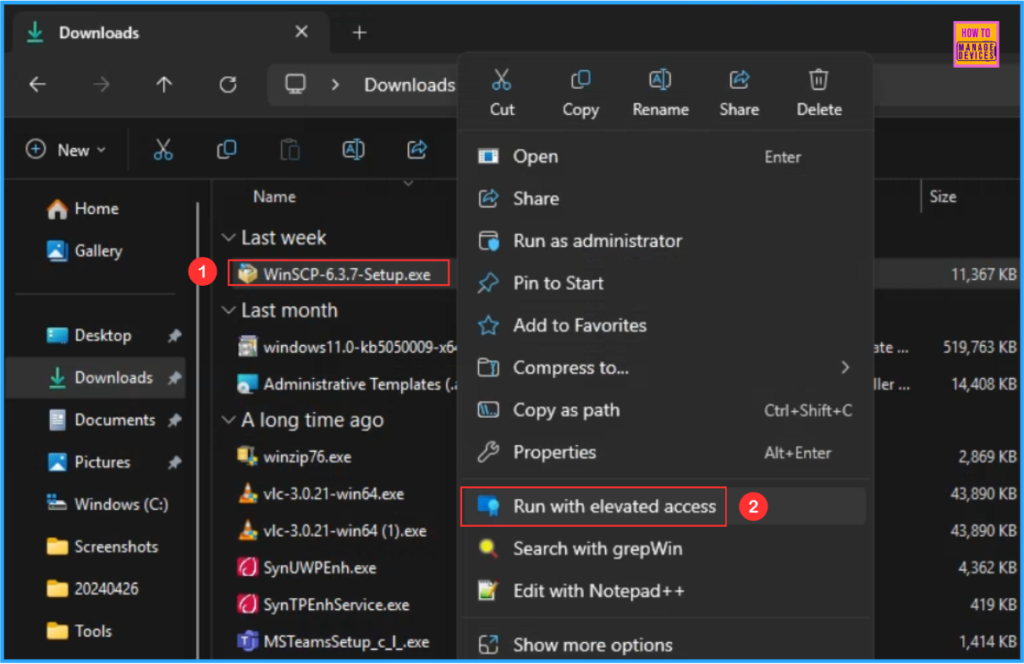Select Run with elevated access
1024x664 pixels.
(x=664, y=506)
